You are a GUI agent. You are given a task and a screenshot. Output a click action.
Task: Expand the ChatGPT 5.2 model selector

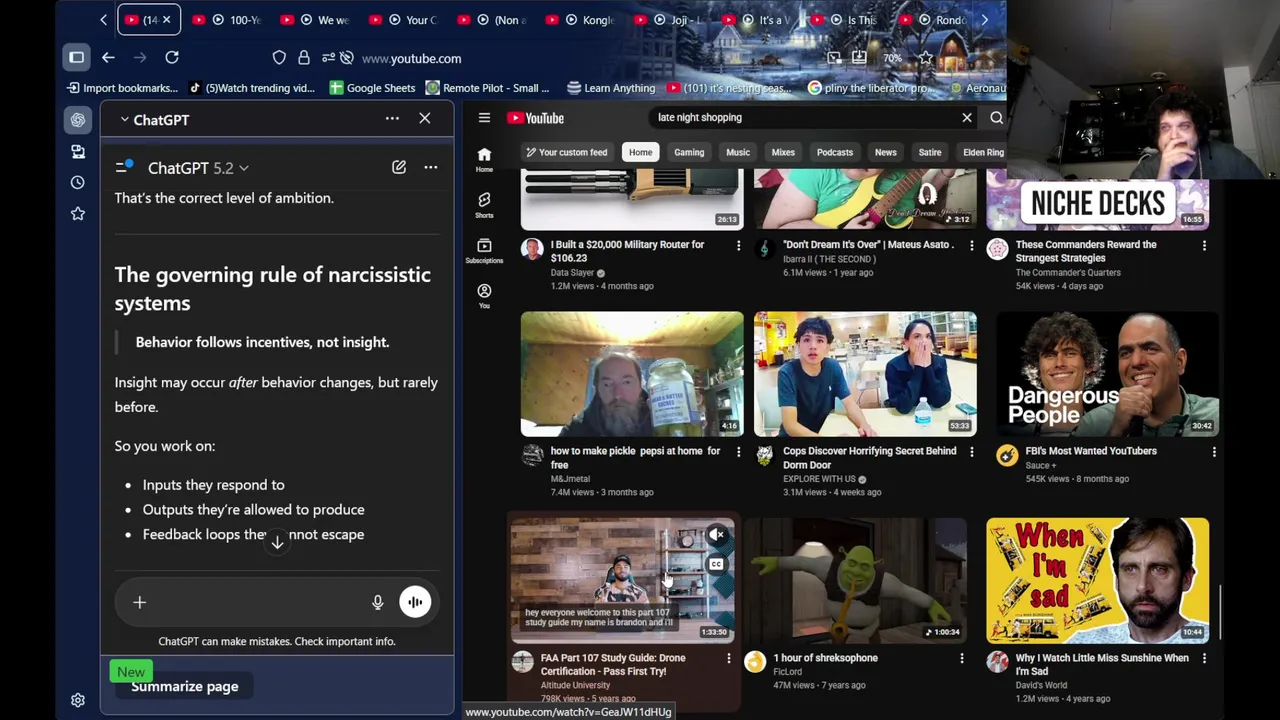click(x=198, y=168)
